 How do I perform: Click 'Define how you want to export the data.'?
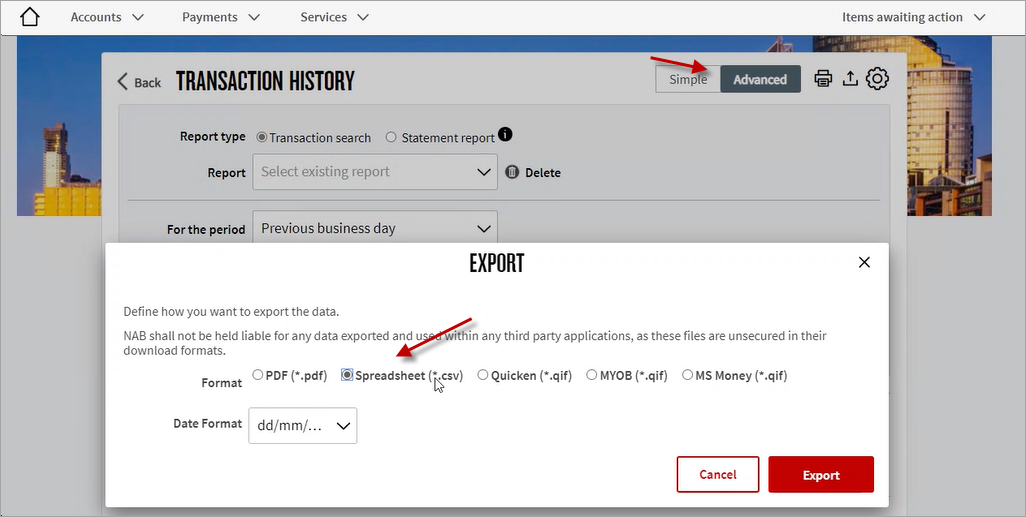(231, 312)
